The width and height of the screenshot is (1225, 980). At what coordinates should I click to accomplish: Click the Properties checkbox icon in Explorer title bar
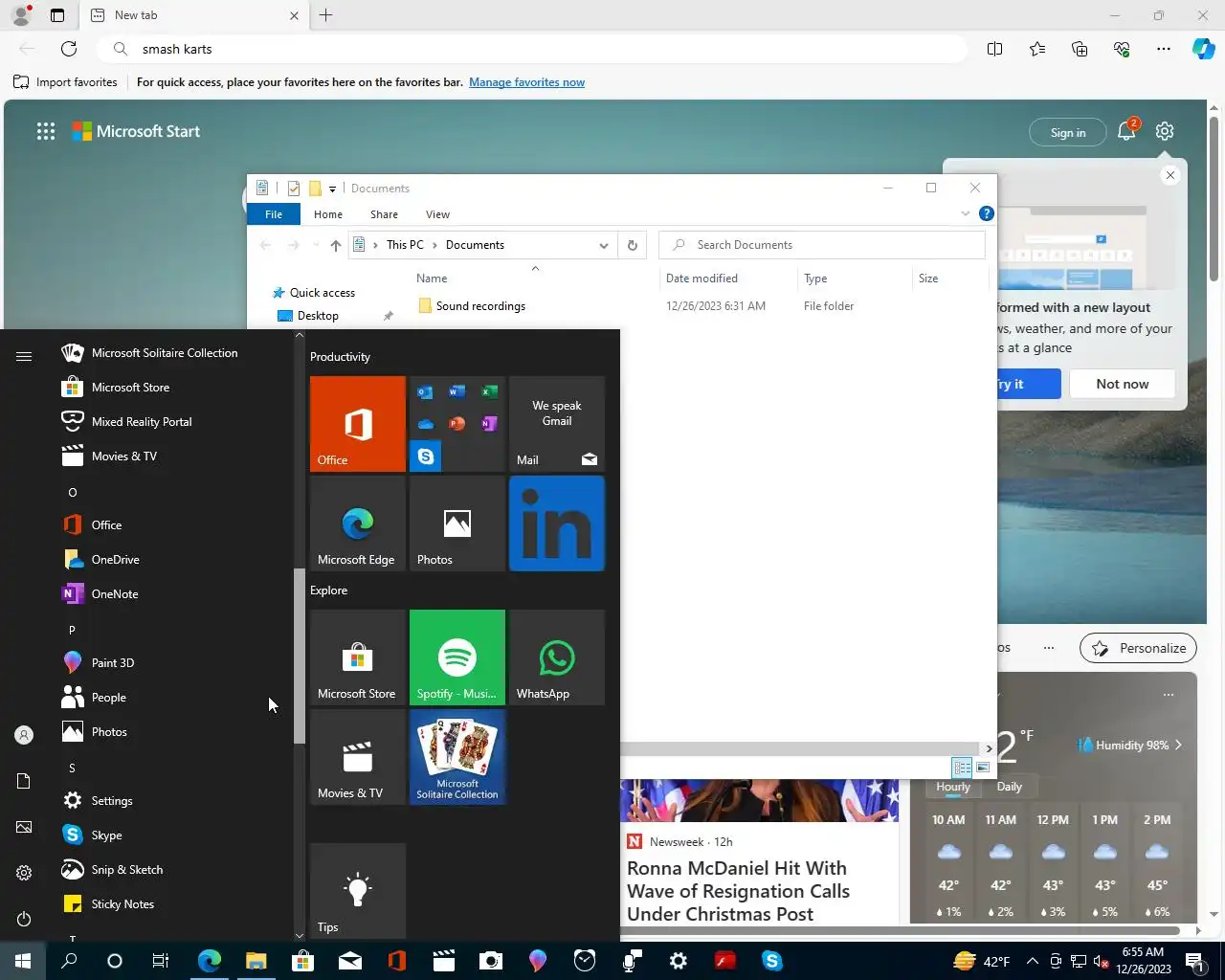pyautogui.click(x=294, y=189)
